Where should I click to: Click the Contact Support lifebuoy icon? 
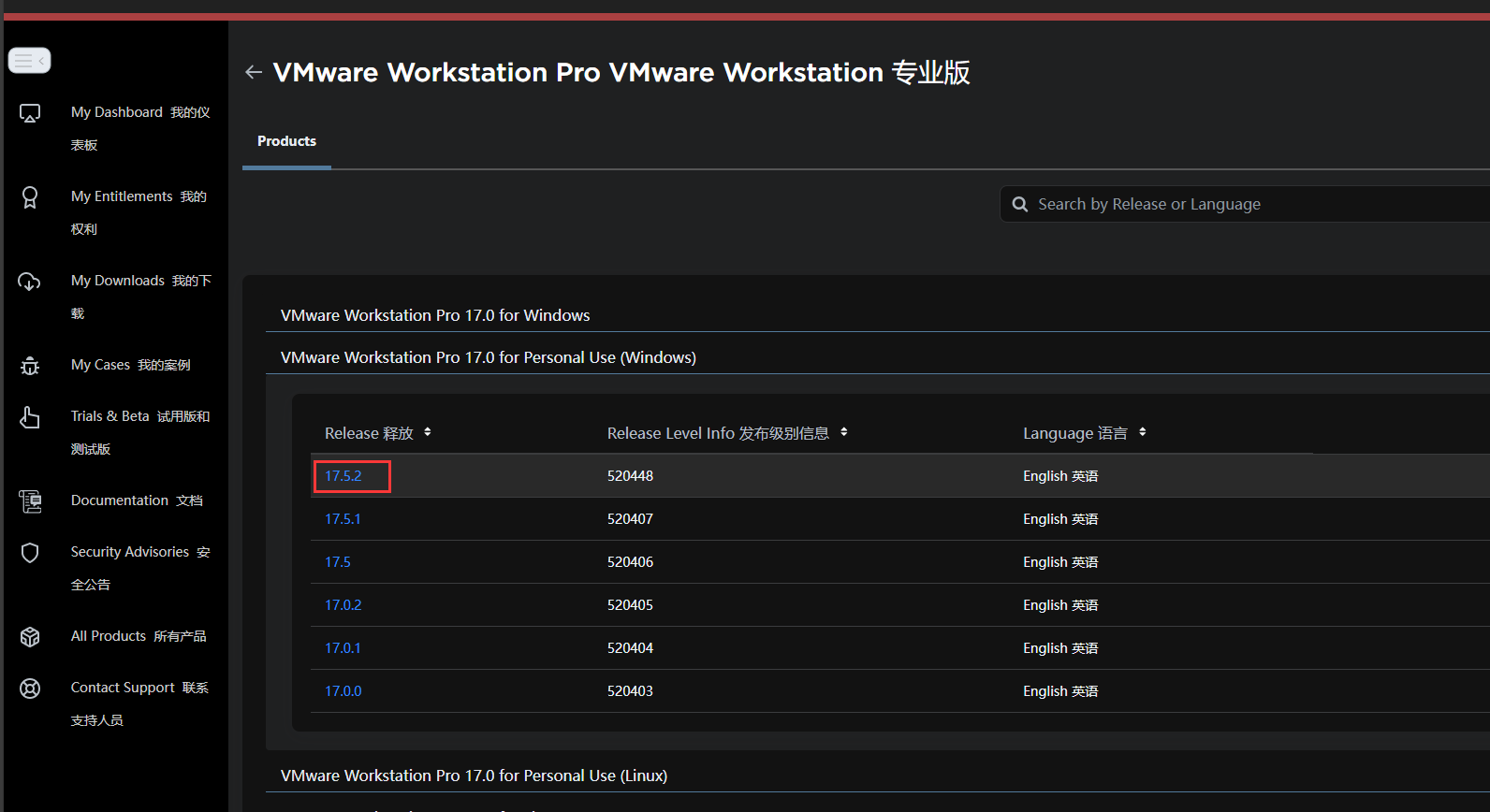(x=30, y=689)
